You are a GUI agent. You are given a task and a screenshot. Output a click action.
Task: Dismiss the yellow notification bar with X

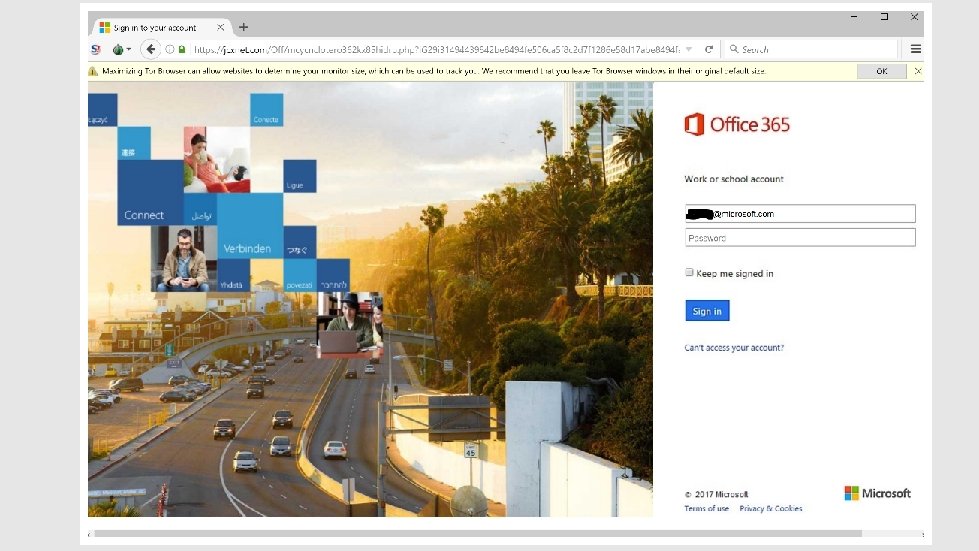(x=917, y=71)
